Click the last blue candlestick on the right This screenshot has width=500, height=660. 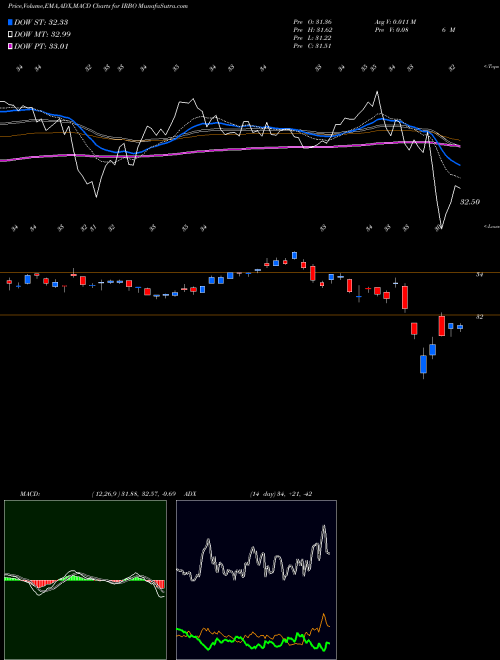pyautogui.click(x=460, y=327)
